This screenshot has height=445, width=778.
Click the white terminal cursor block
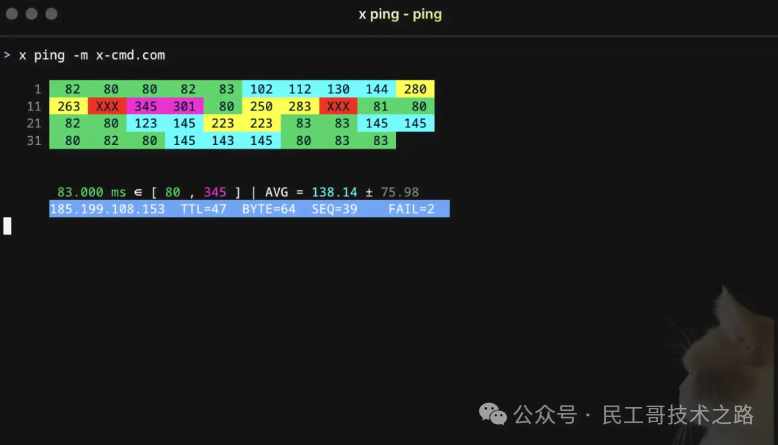click(7, 226)
